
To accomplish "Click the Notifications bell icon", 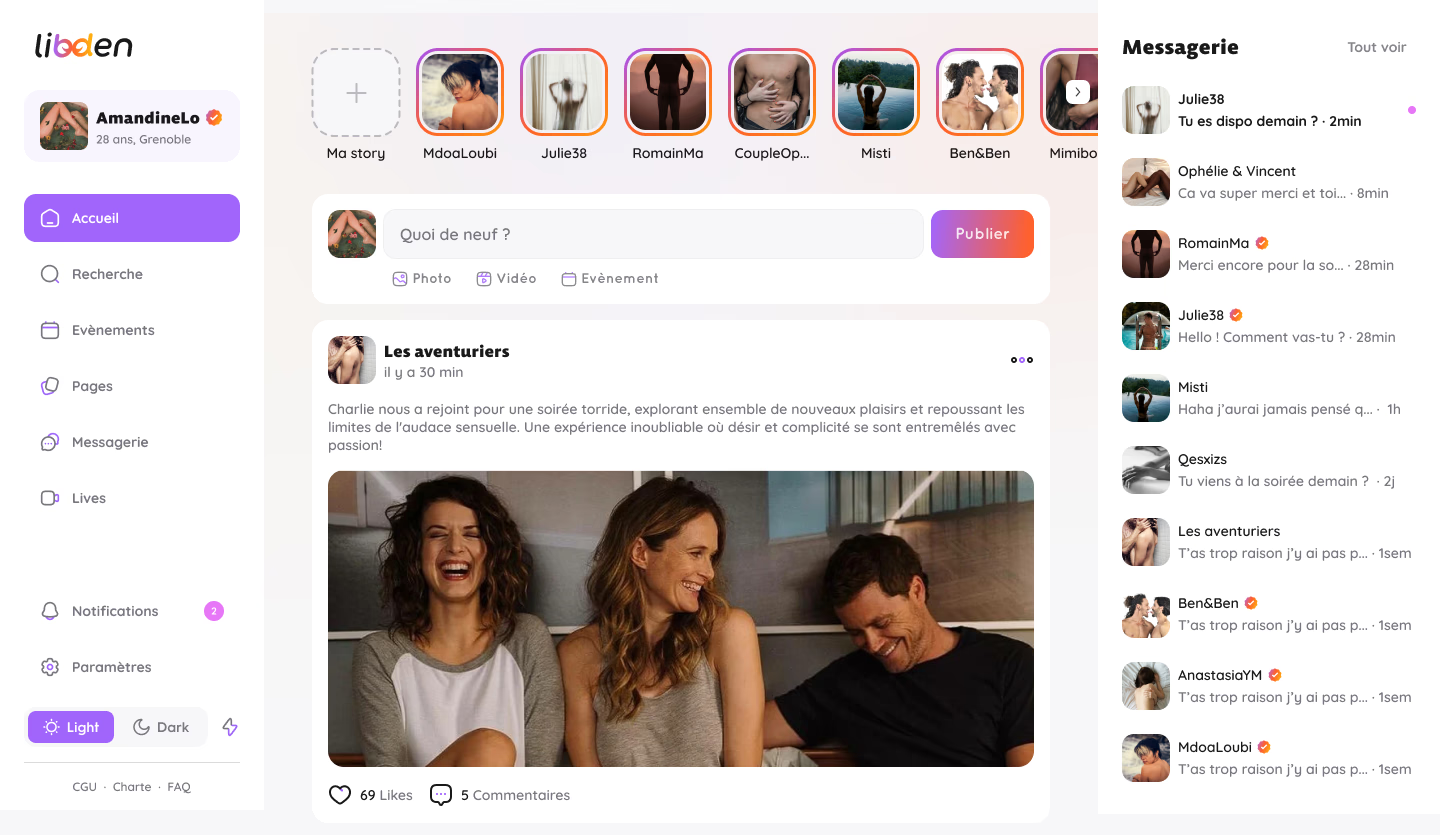I will coord(50,611).
